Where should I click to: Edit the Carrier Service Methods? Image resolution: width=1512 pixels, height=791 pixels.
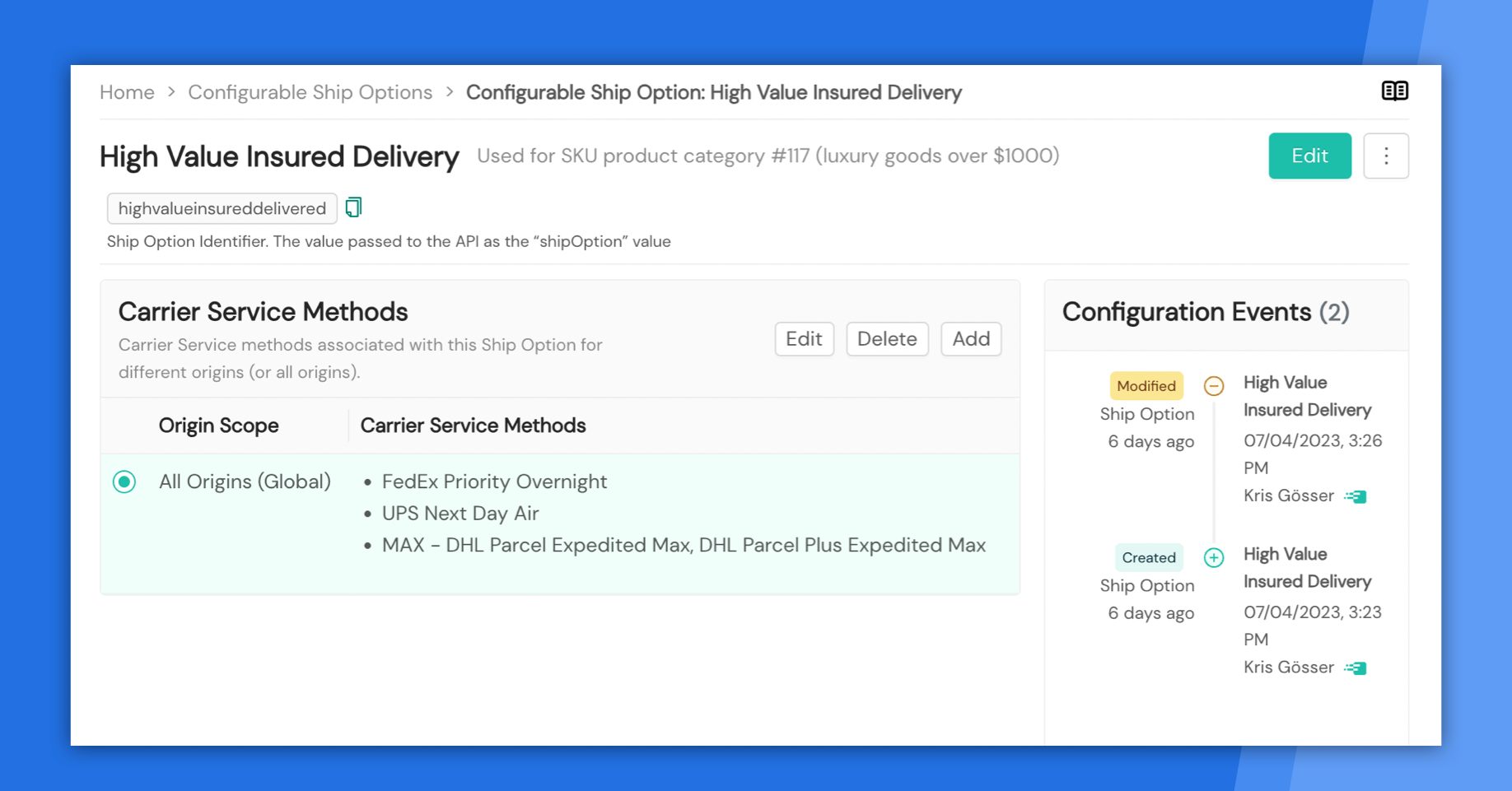(x=804, y=339)
